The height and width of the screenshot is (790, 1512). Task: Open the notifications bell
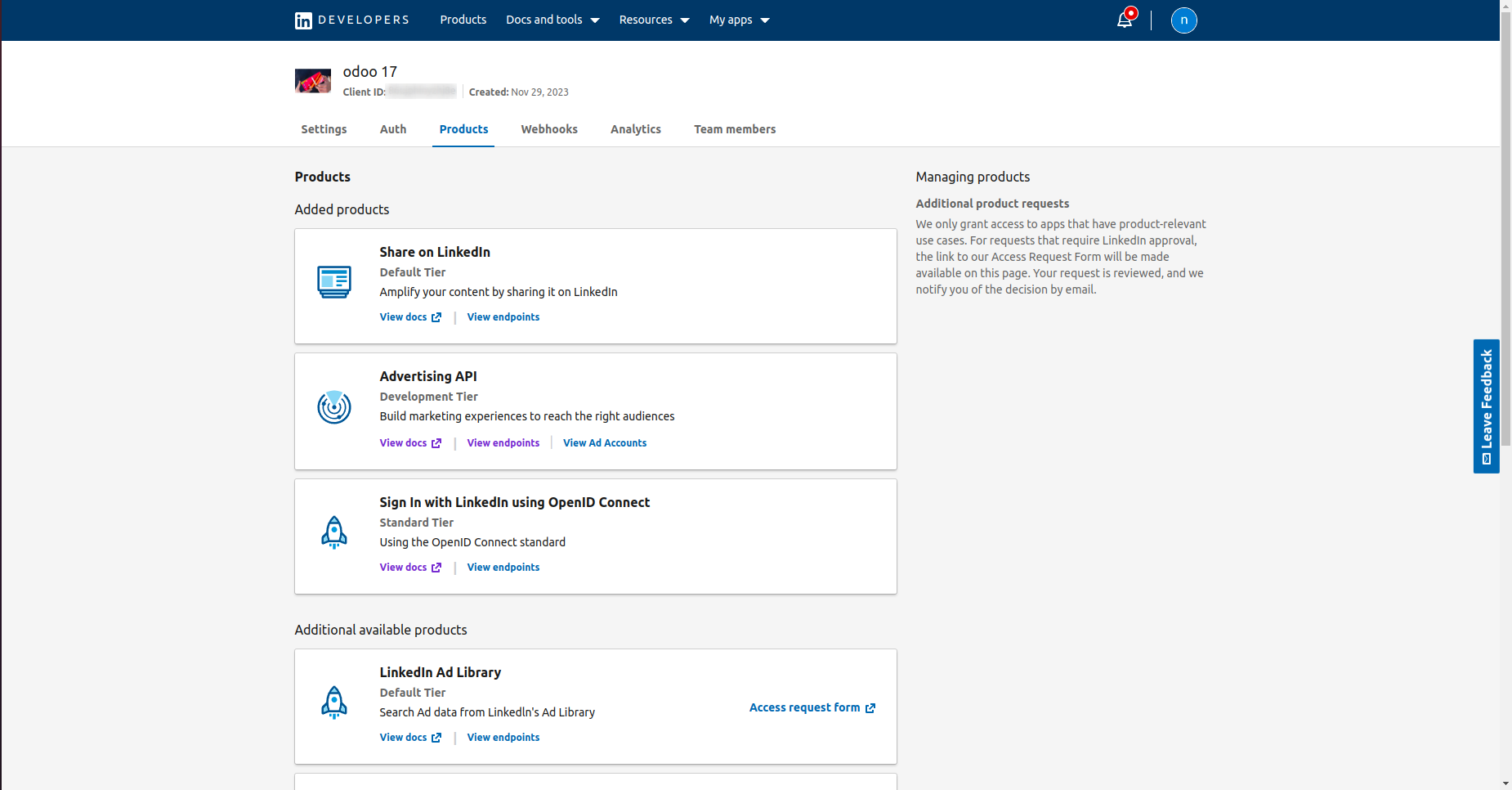tap(1125, 20)
